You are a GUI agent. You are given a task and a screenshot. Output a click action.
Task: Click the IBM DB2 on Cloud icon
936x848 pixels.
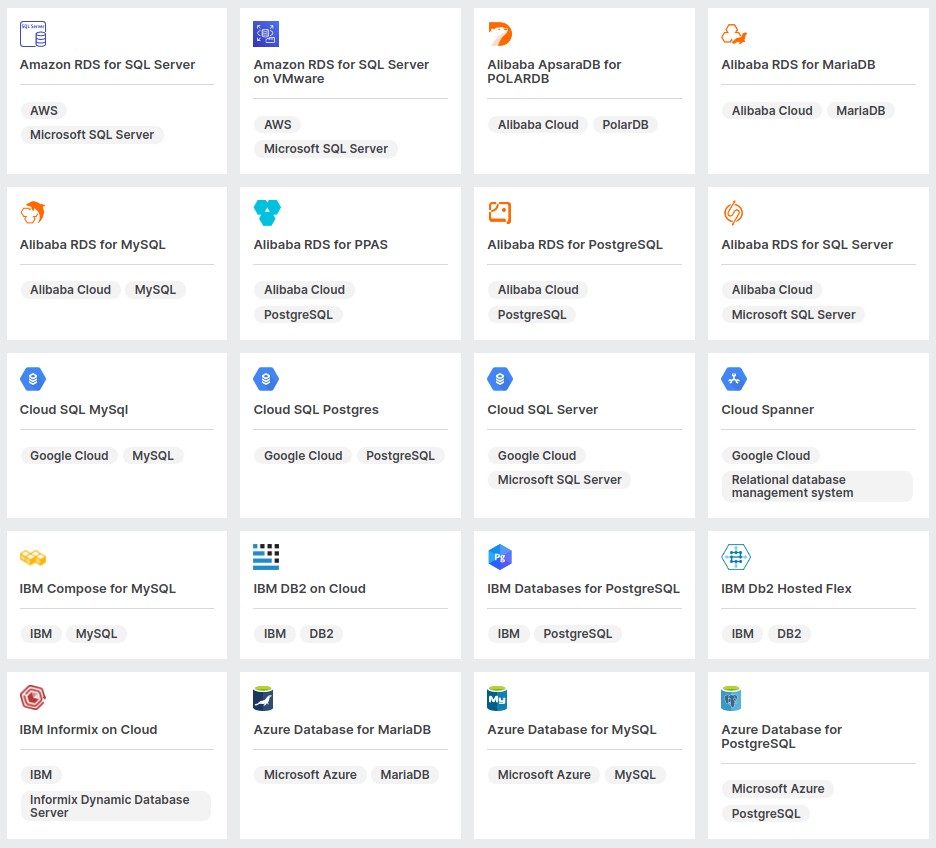(266, 557)
